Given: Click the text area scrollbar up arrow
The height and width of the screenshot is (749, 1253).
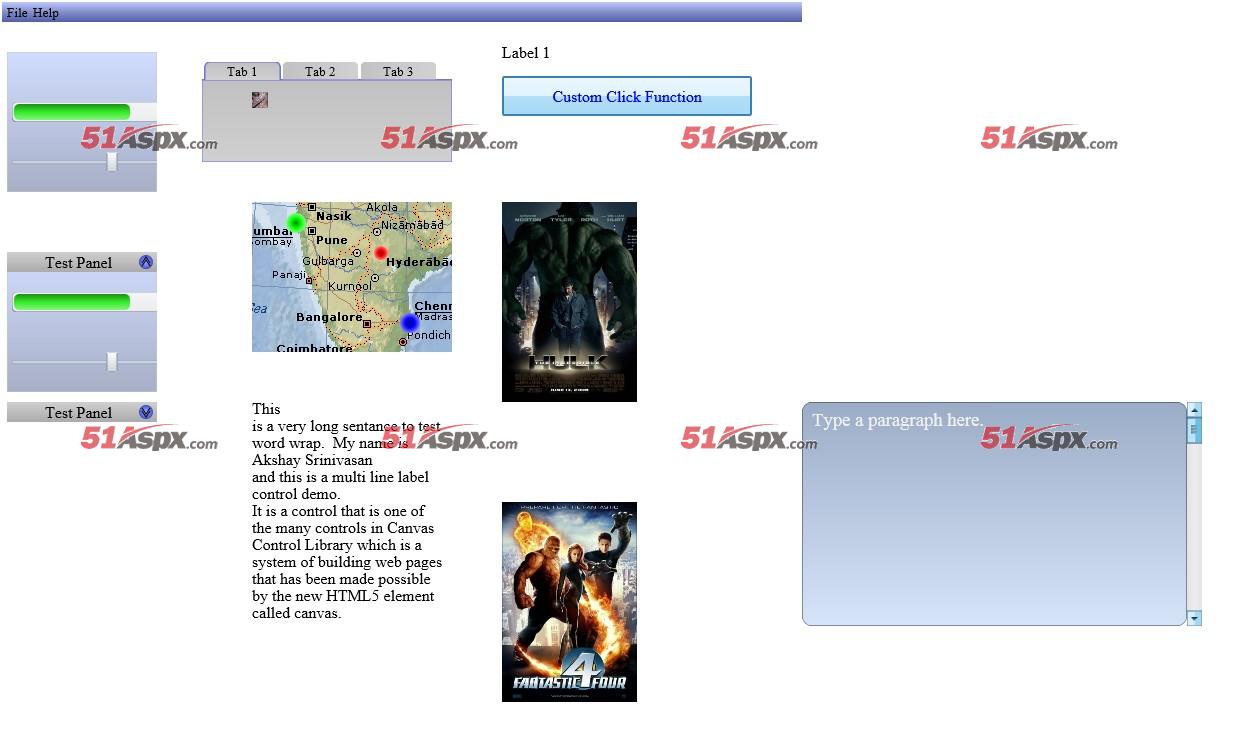Looking at the screenshot, I should pyautogui.click(x=1194, y=410).
